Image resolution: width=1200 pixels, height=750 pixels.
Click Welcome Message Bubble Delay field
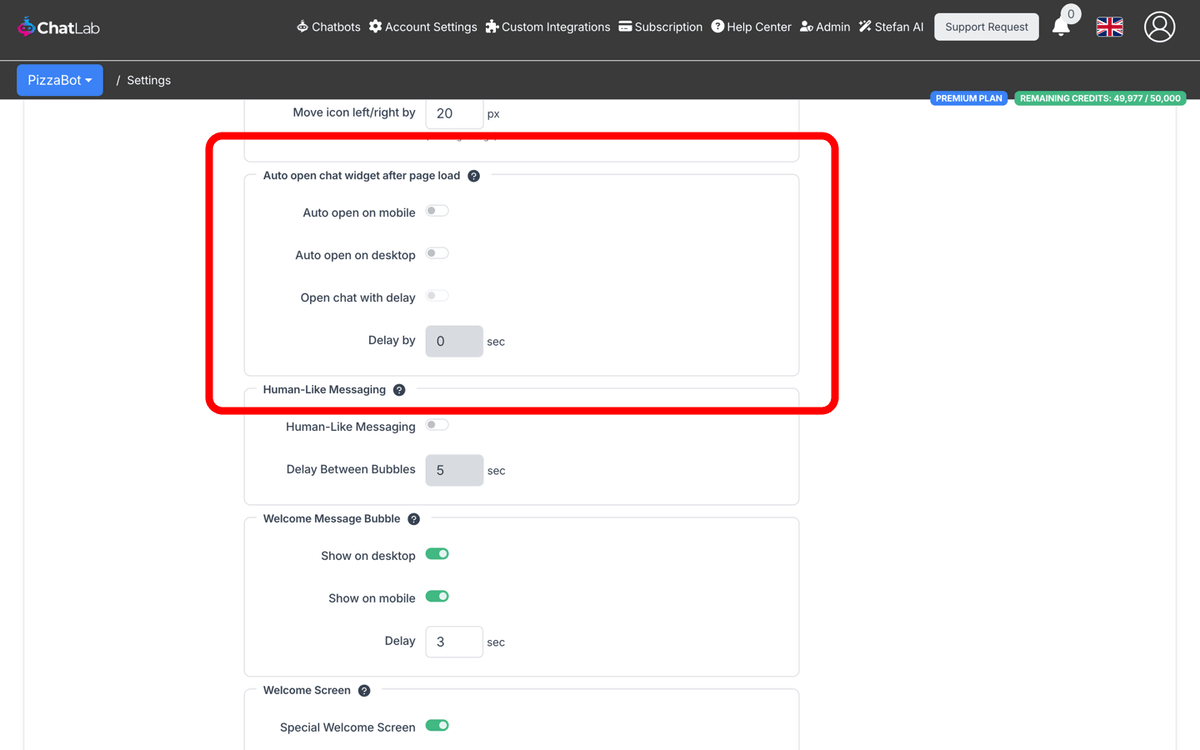(x=455, y=642)
